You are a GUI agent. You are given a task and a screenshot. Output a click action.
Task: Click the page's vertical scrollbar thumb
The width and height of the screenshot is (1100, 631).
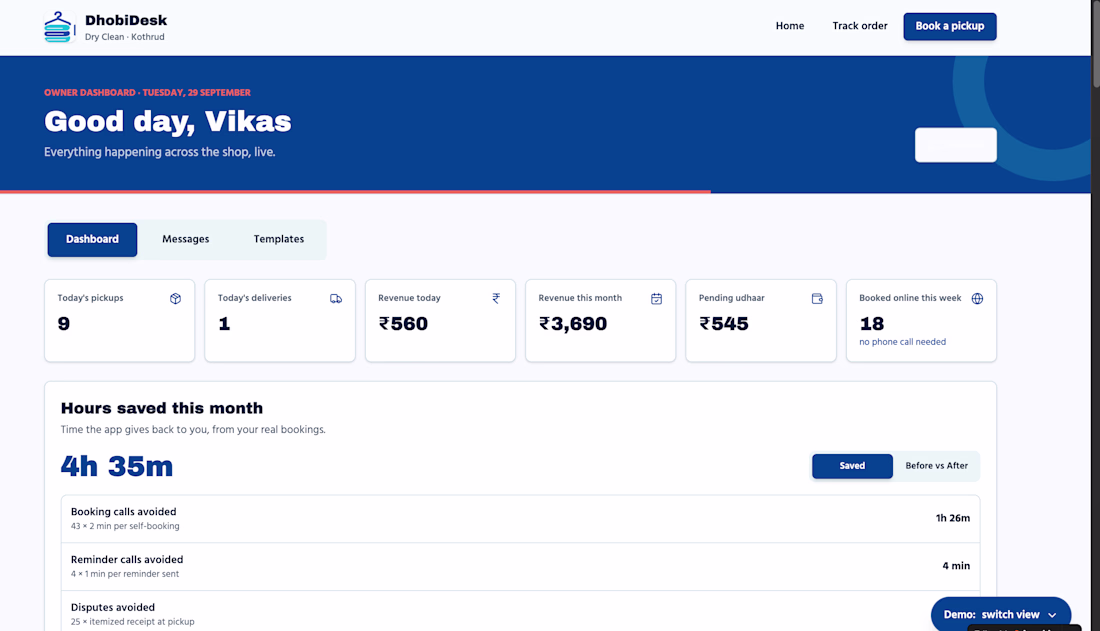click(x=1095, y=44)
